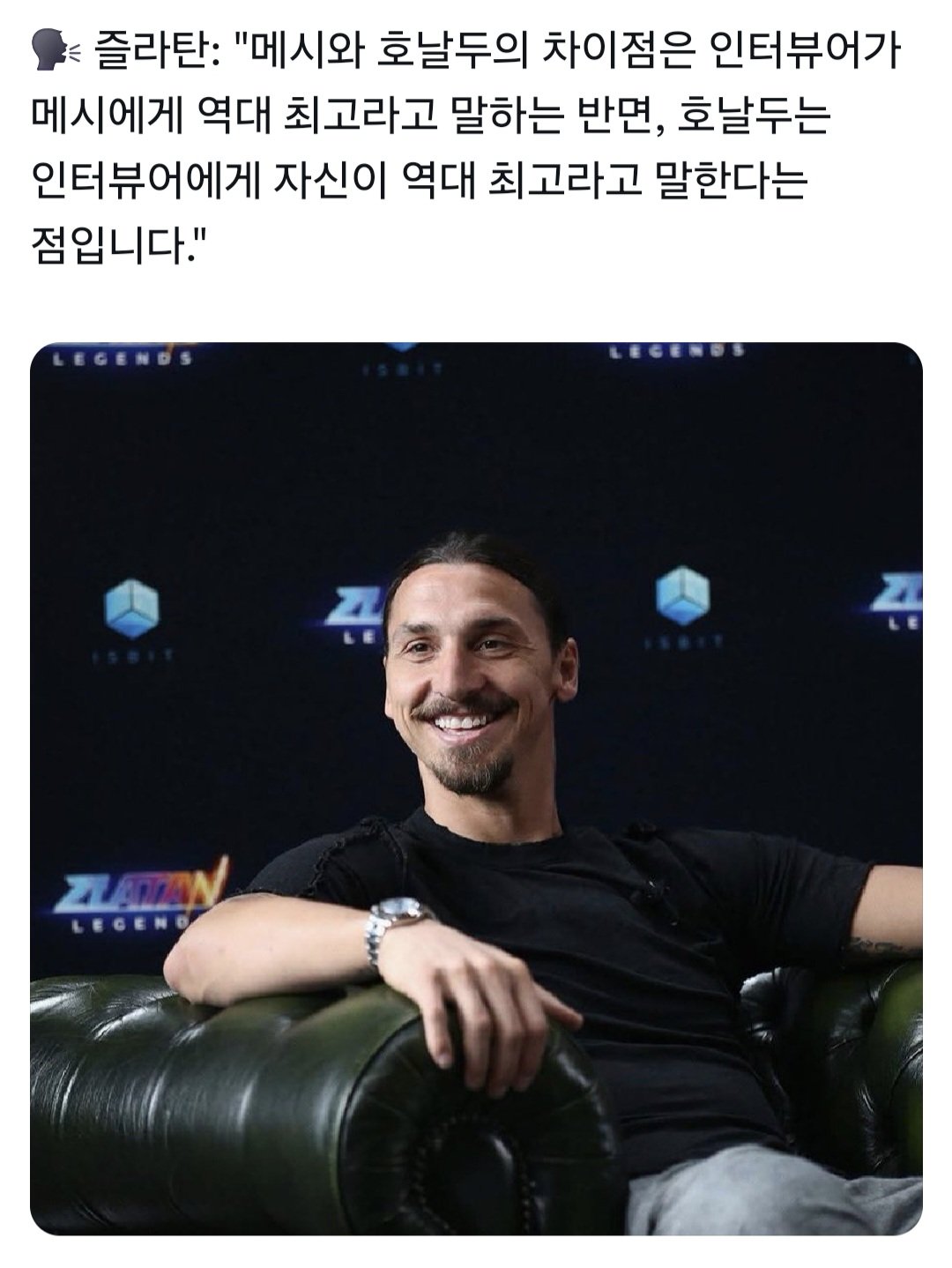Open the attached photo of smiling man
The image size is (952, 1268).
(476, 788)
